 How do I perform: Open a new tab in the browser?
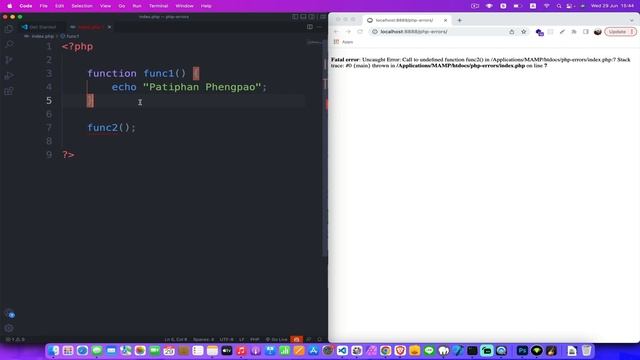[x=460, y=20]
